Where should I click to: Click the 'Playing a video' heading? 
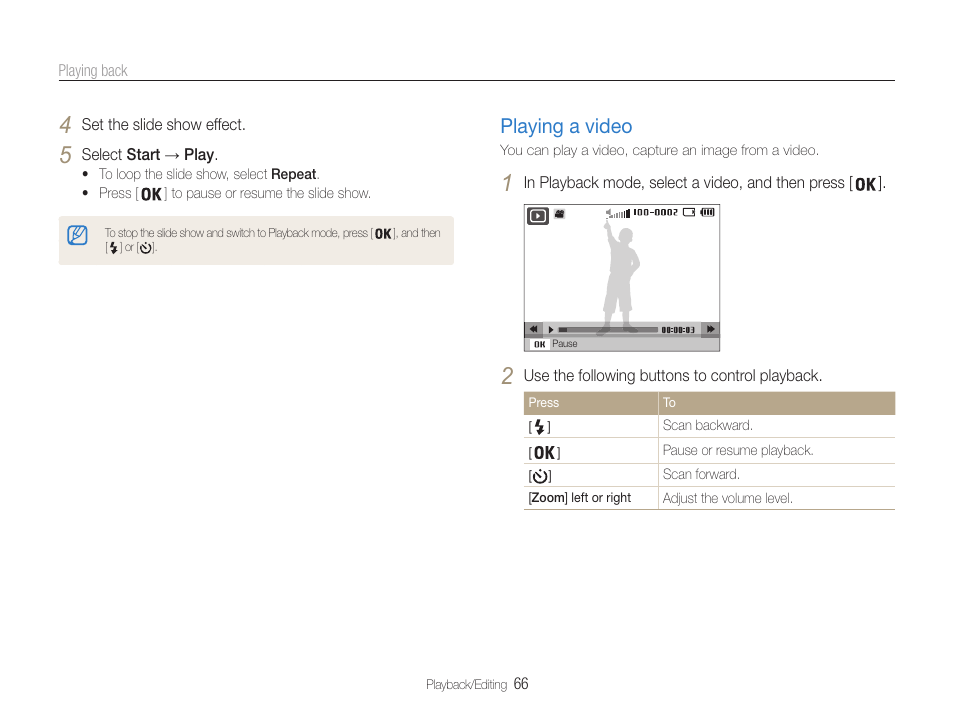click(x=566, y=127)
